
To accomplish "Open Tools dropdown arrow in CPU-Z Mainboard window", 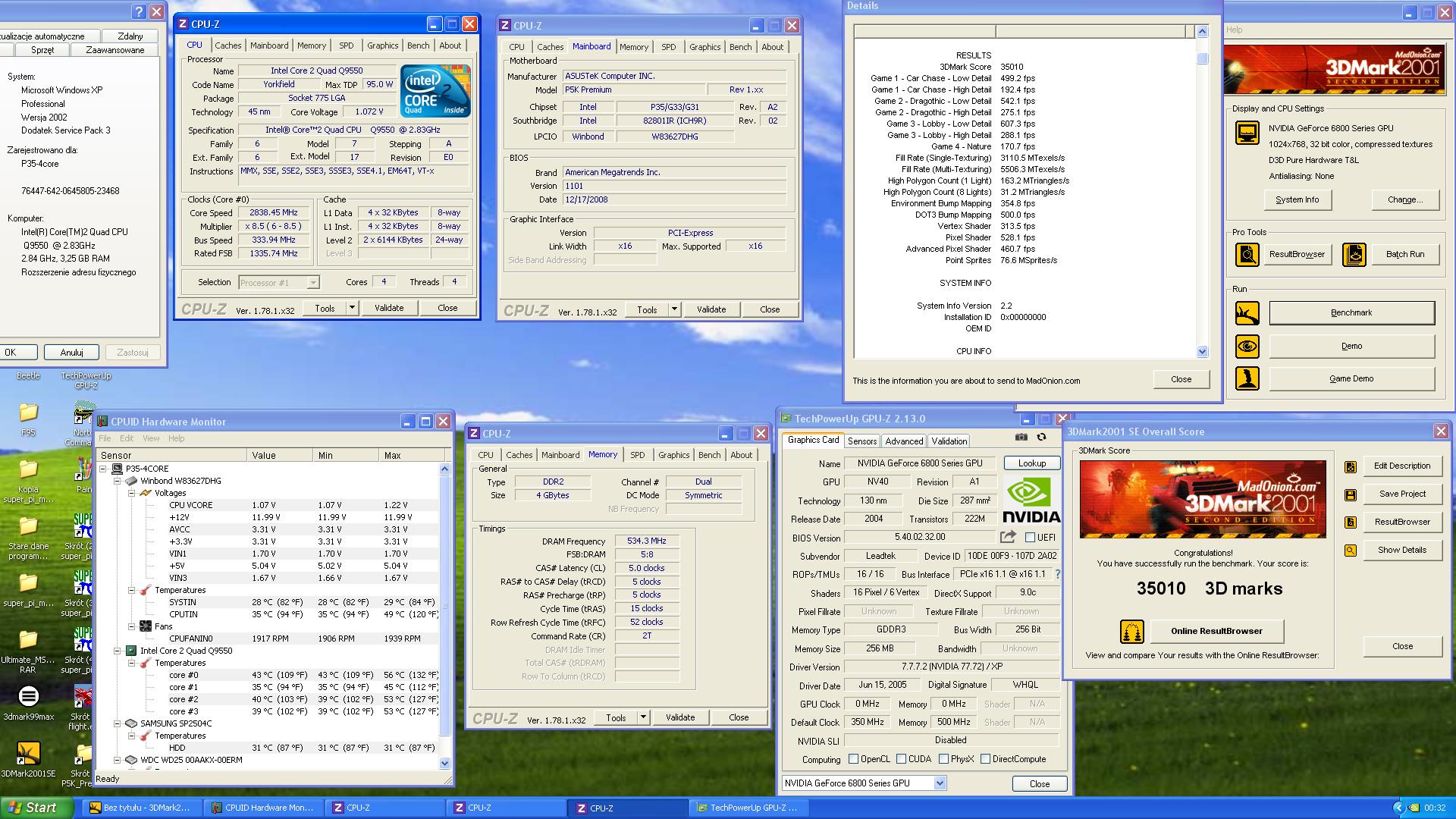I will 674,309.
